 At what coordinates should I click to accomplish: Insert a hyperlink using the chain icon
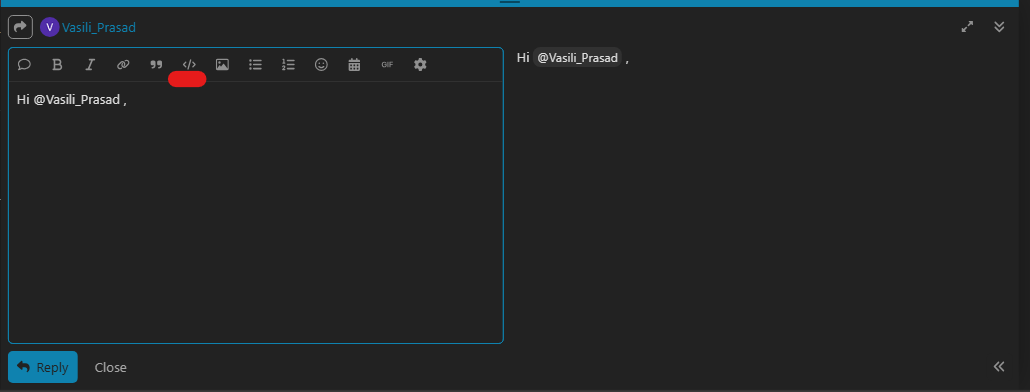point(123,64)
